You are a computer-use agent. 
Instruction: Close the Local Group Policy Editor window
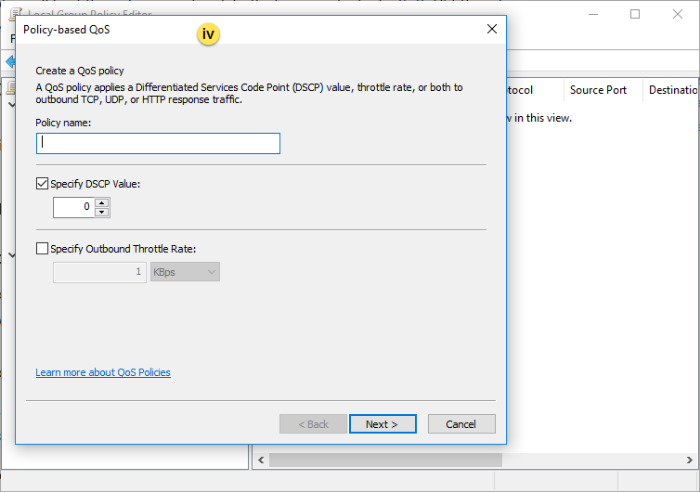[x=680, y=14]
